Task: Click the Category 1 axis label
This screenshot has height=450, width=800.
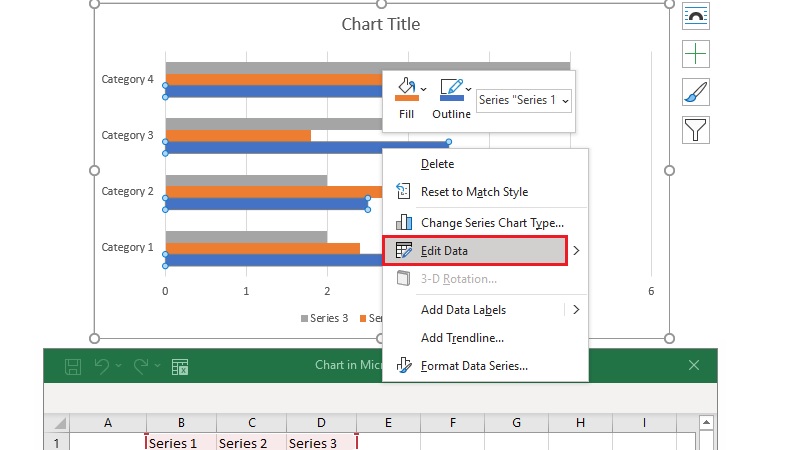Action: [x=127, y=247]
